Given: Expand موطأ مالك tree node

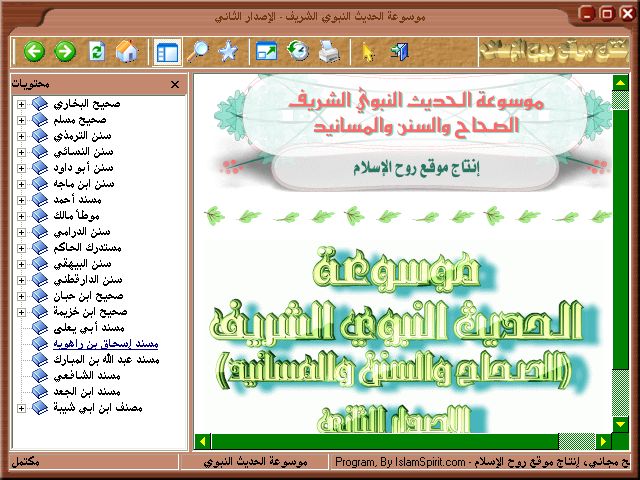Looking at the screenshot, I should pyautogui.click(x=21, y=216).
